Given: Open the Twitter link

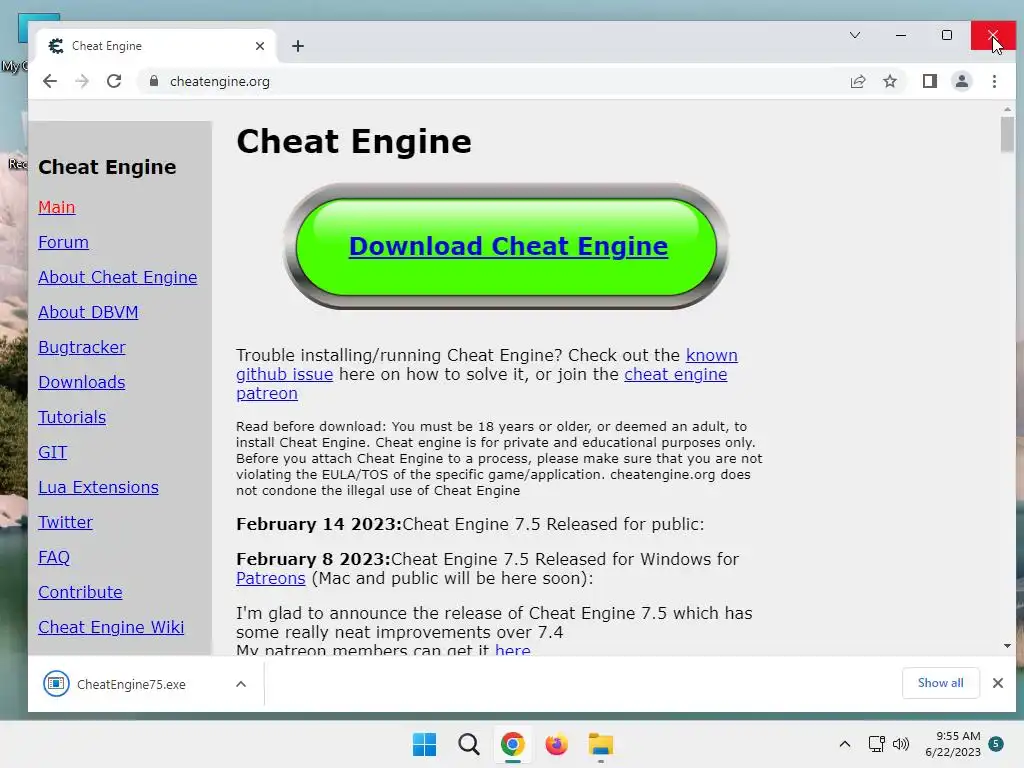Looking at the screenshot, I should pyautogui.click(x=65, y=522).
